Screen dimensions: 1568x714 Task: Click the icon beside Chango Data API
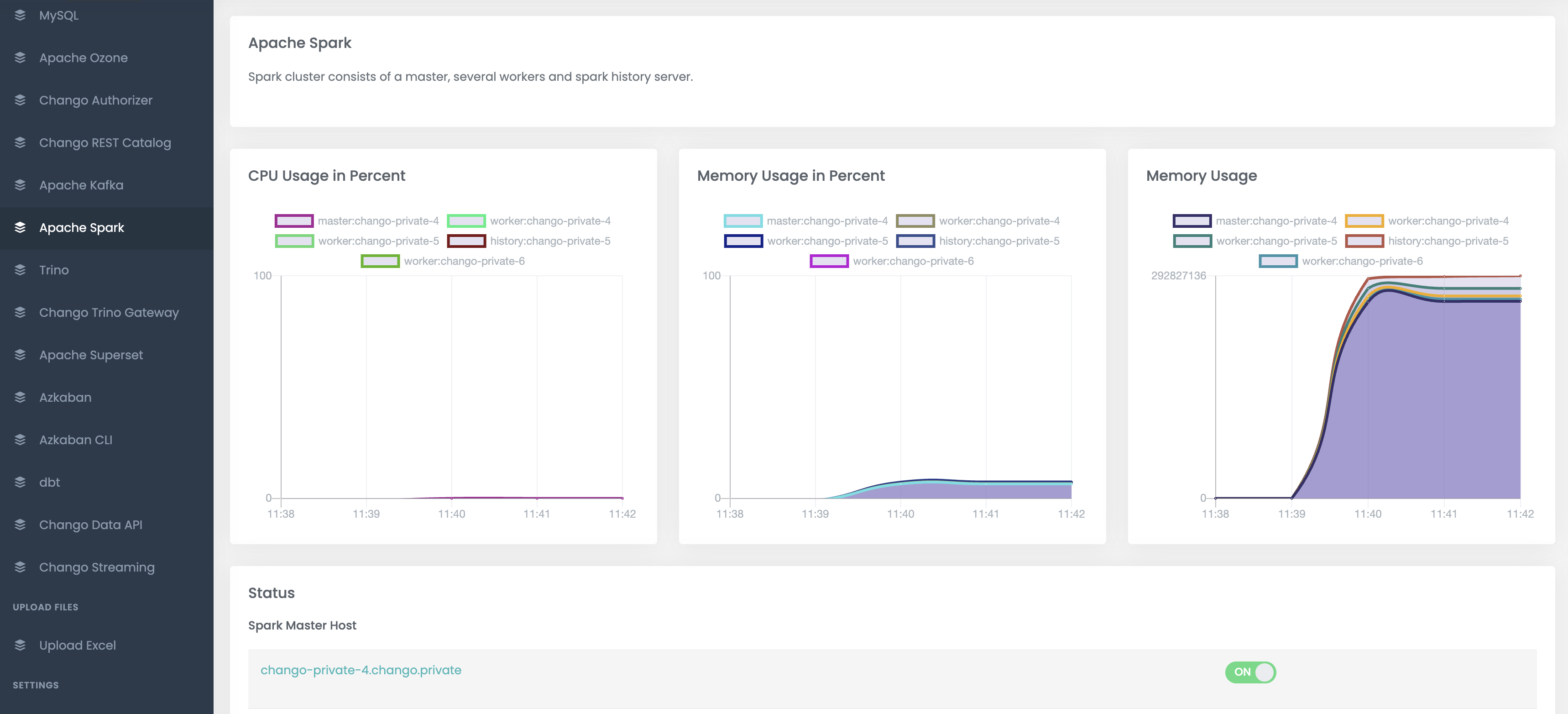coord(20,525)
